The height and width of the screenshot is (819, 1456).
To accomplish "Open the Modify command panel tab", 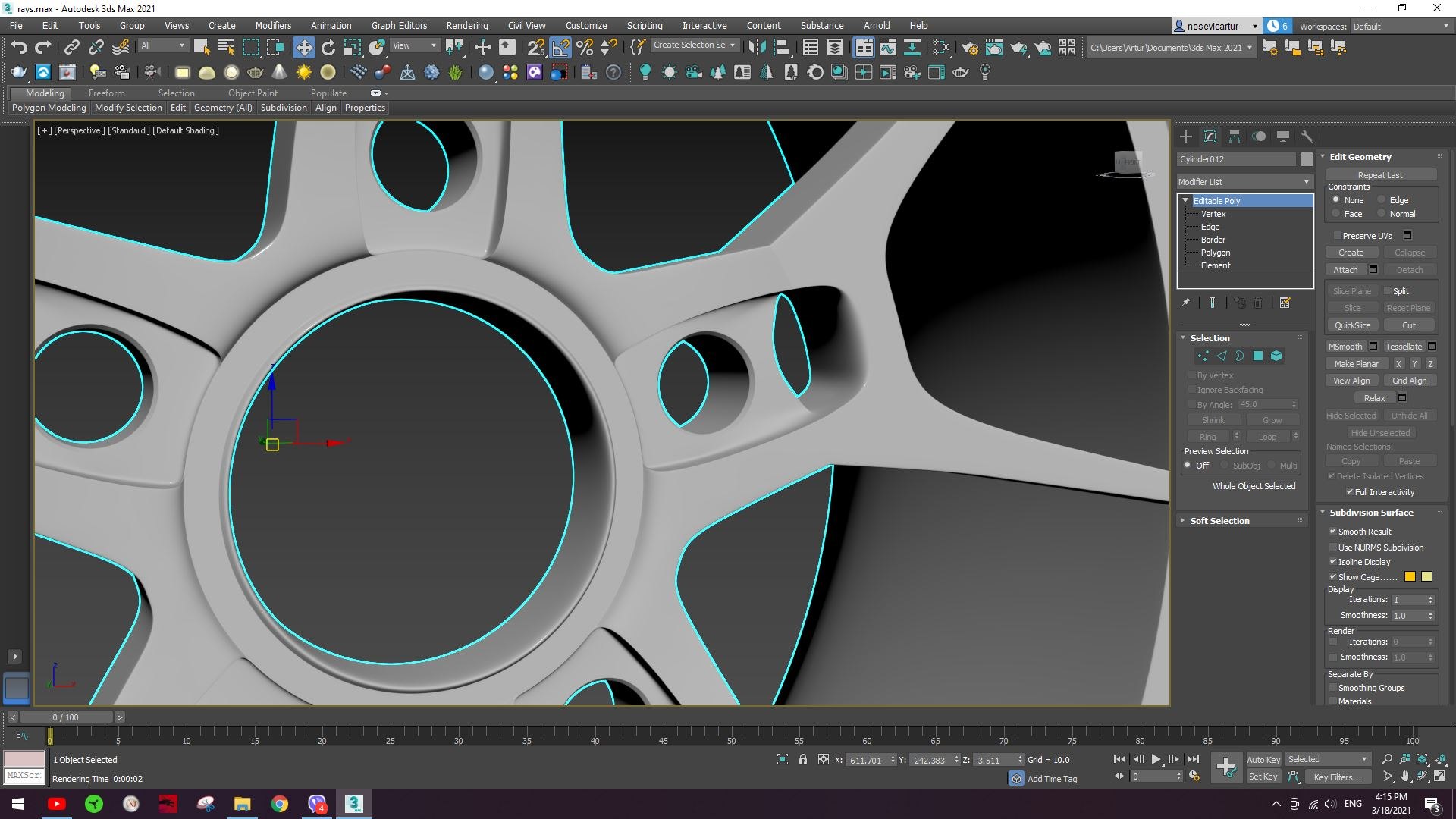I will point(1210,136).
